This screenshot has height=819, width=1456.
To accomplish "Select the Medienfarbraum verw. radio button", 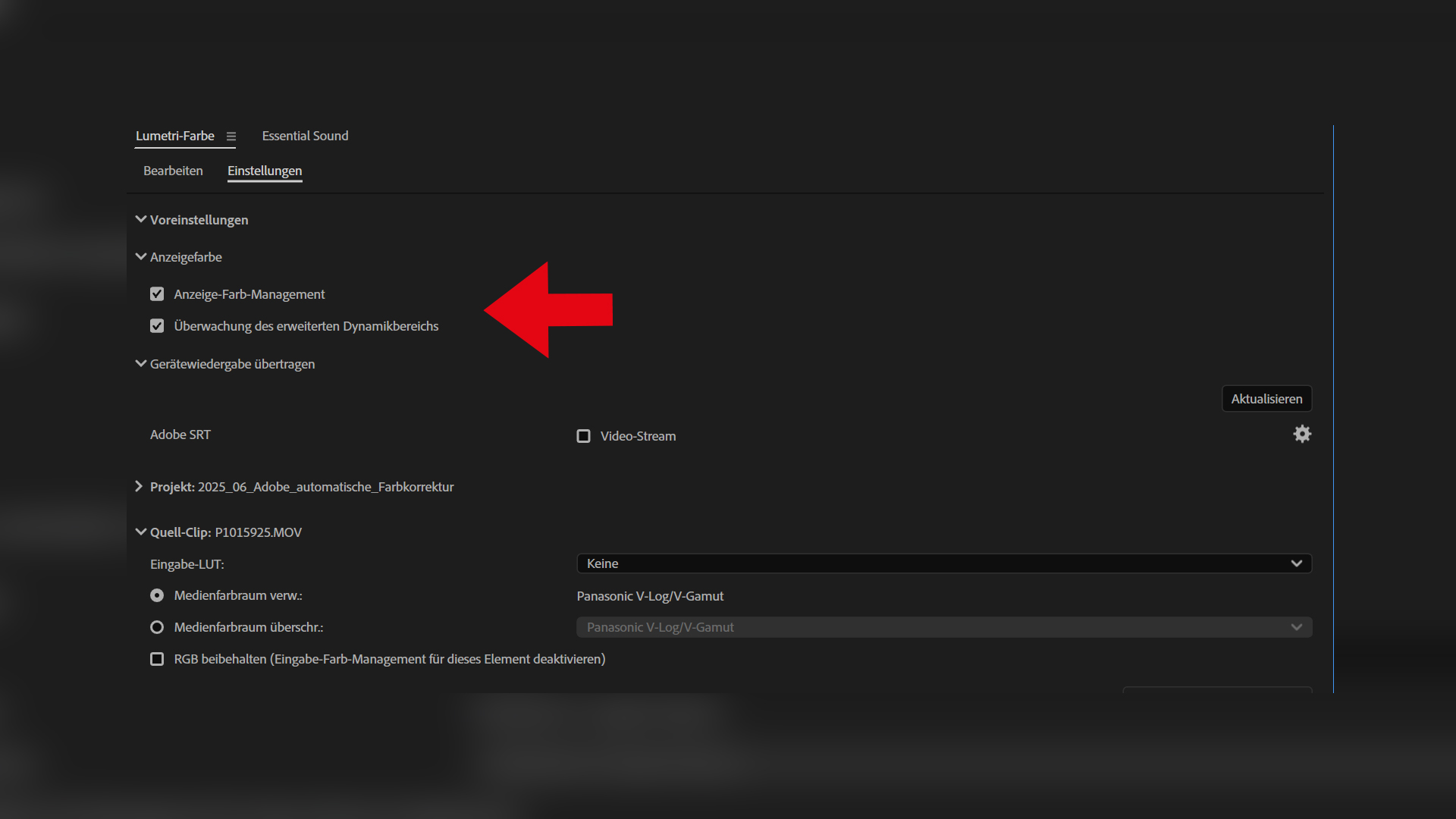I will click(157, 595).
